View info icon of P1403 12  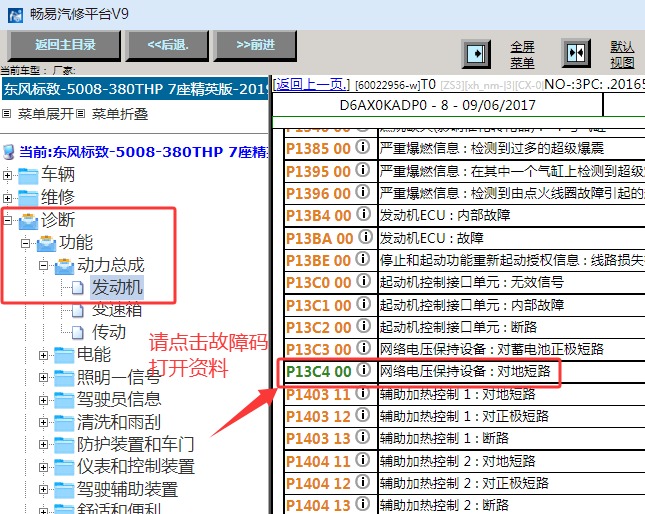(362, 414)
